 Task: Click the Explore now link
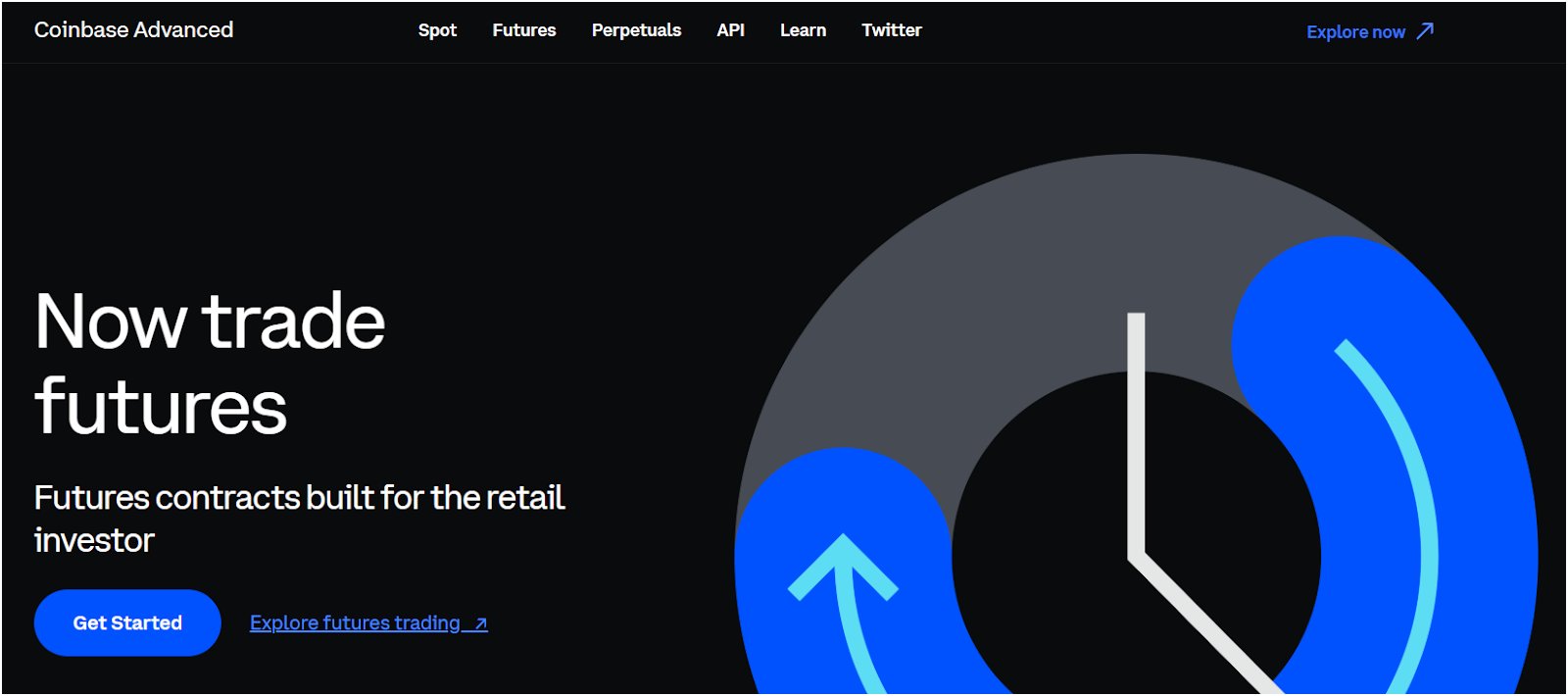(1370, 31)
